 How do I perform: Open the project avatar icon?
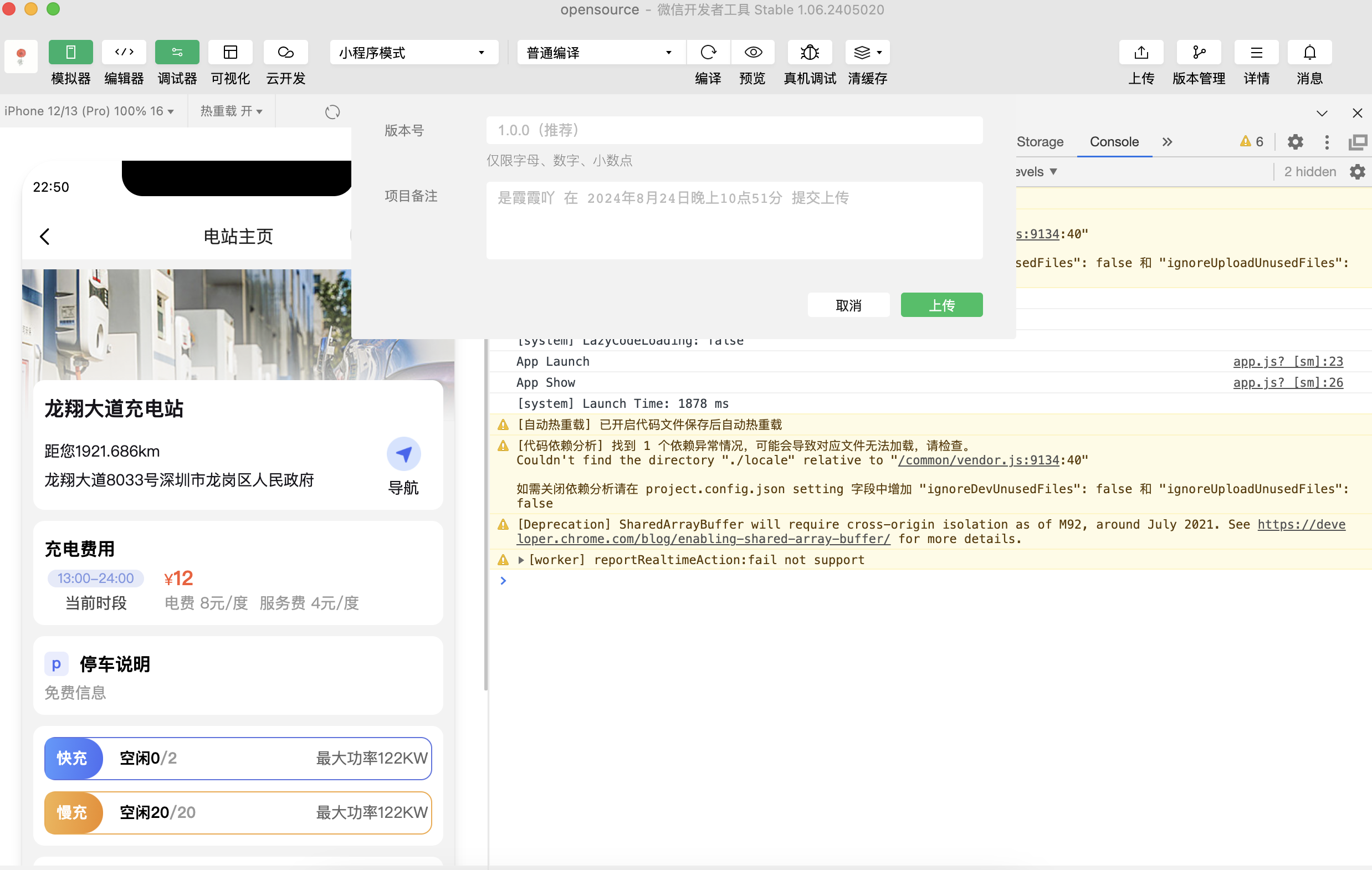(x=21, y=56)
